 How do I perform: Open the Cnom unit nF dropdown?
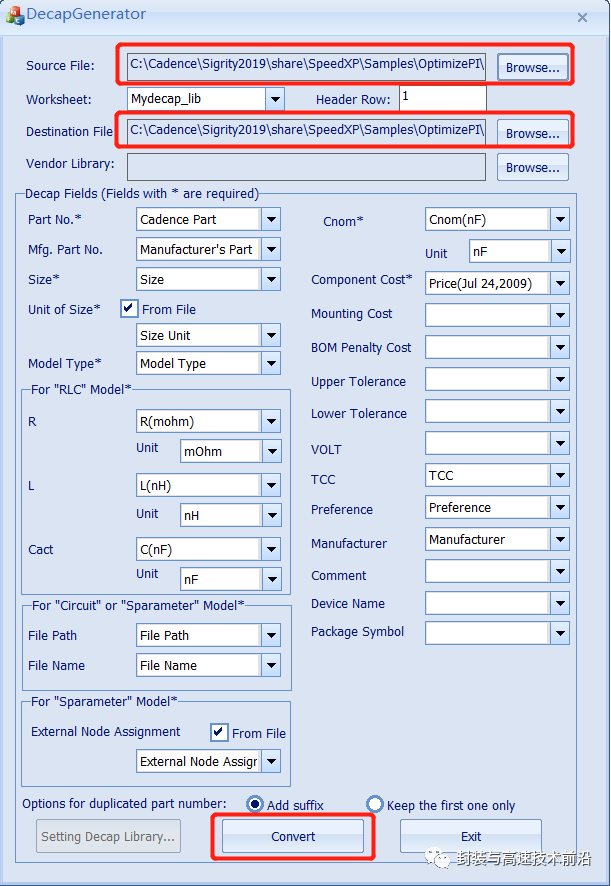click(x=561, y=251)
